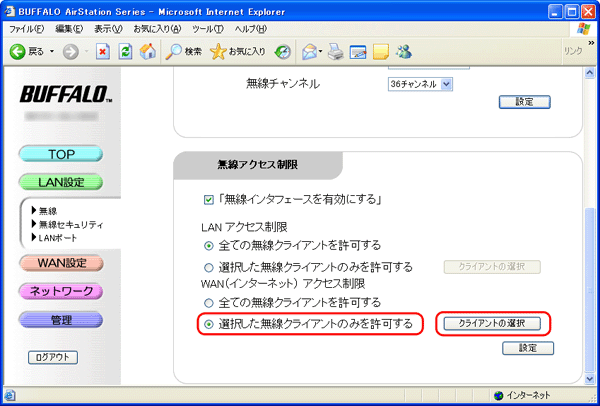Image resolution: width=600 pixels, height=406 pixels.
Task: Select LAN 全ての無線クライアントを許可する radio
Action: pyautogui.click(x=209, y=246)
